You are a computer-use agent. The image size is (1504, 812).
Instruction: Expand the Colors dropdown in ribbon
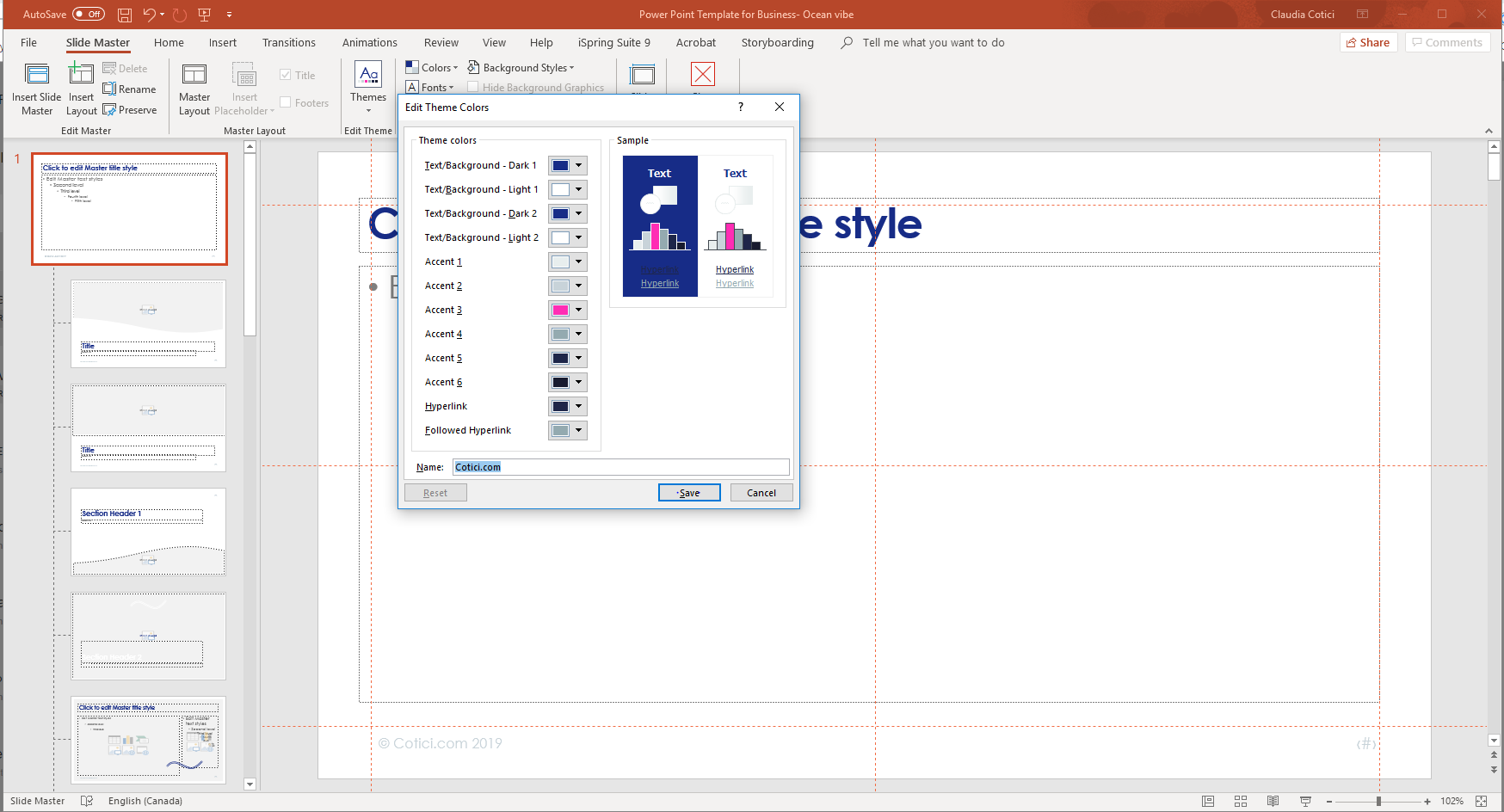coord(432,67)
